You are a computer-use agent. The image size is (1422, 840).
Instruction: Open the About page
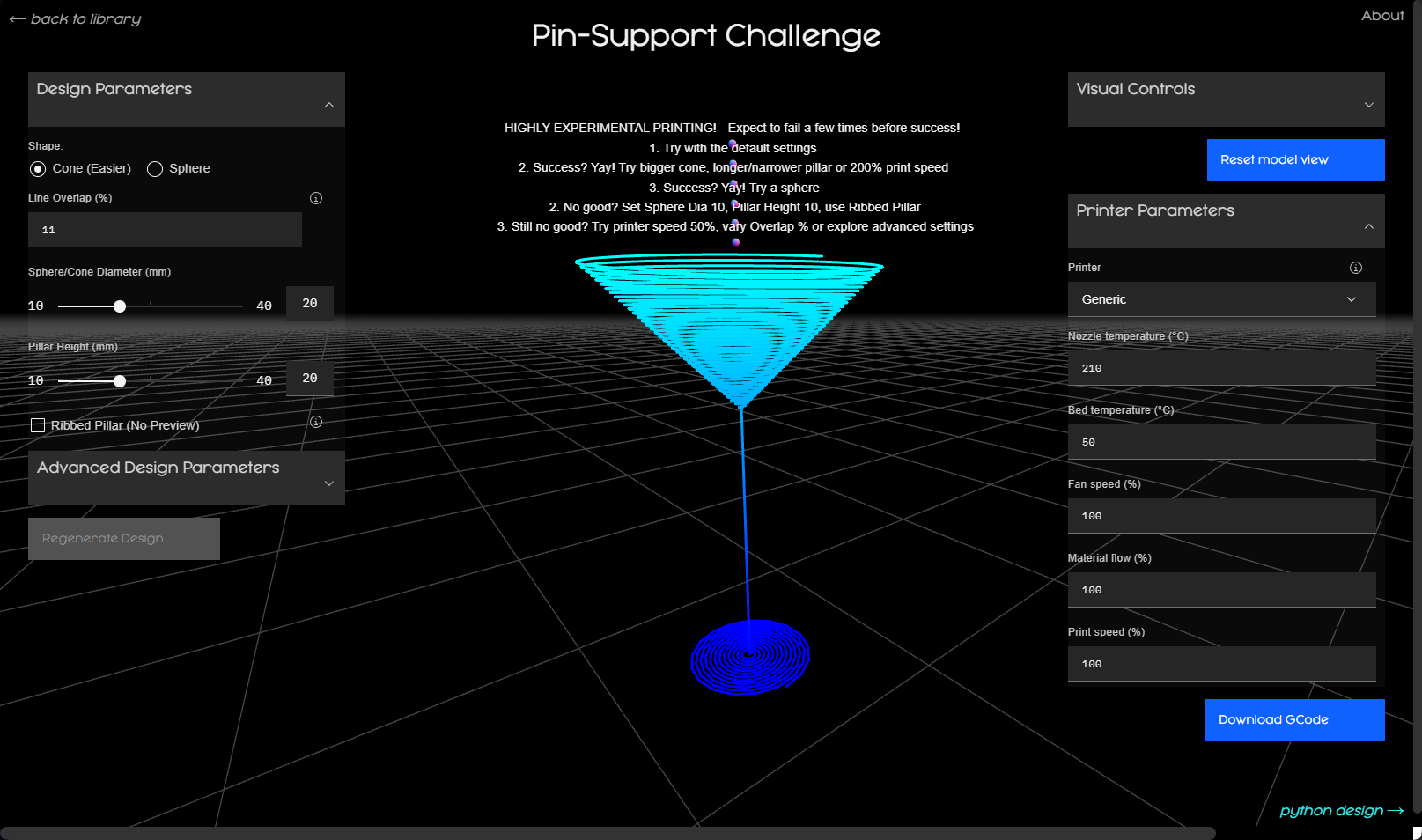coord(1381,16)
